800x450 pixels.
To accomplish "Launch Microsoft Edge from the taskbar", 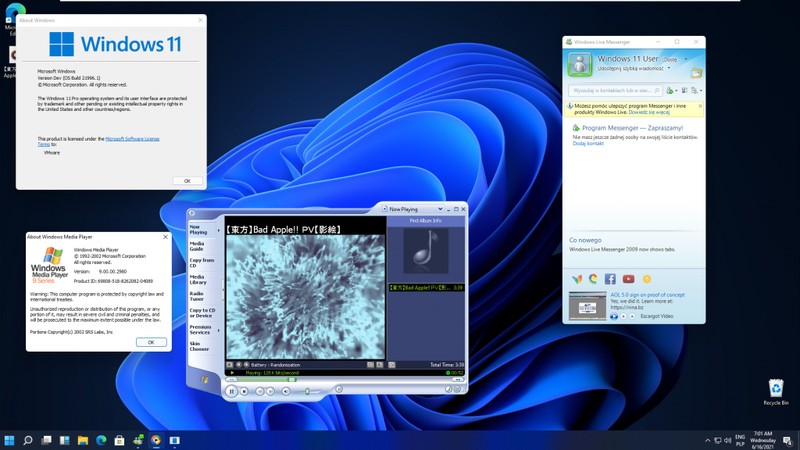I will (x=101, y=440).
